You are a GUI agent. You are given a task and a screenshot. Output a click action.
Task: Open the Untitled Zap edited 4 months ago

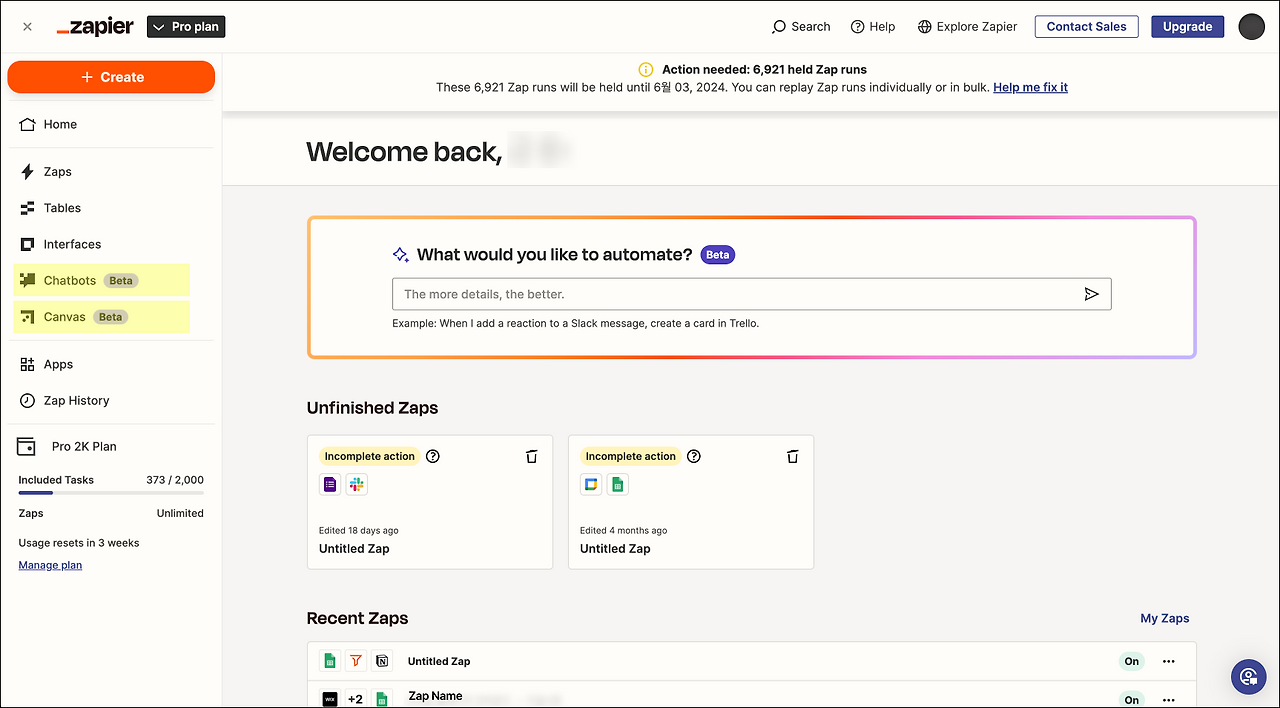691,502
